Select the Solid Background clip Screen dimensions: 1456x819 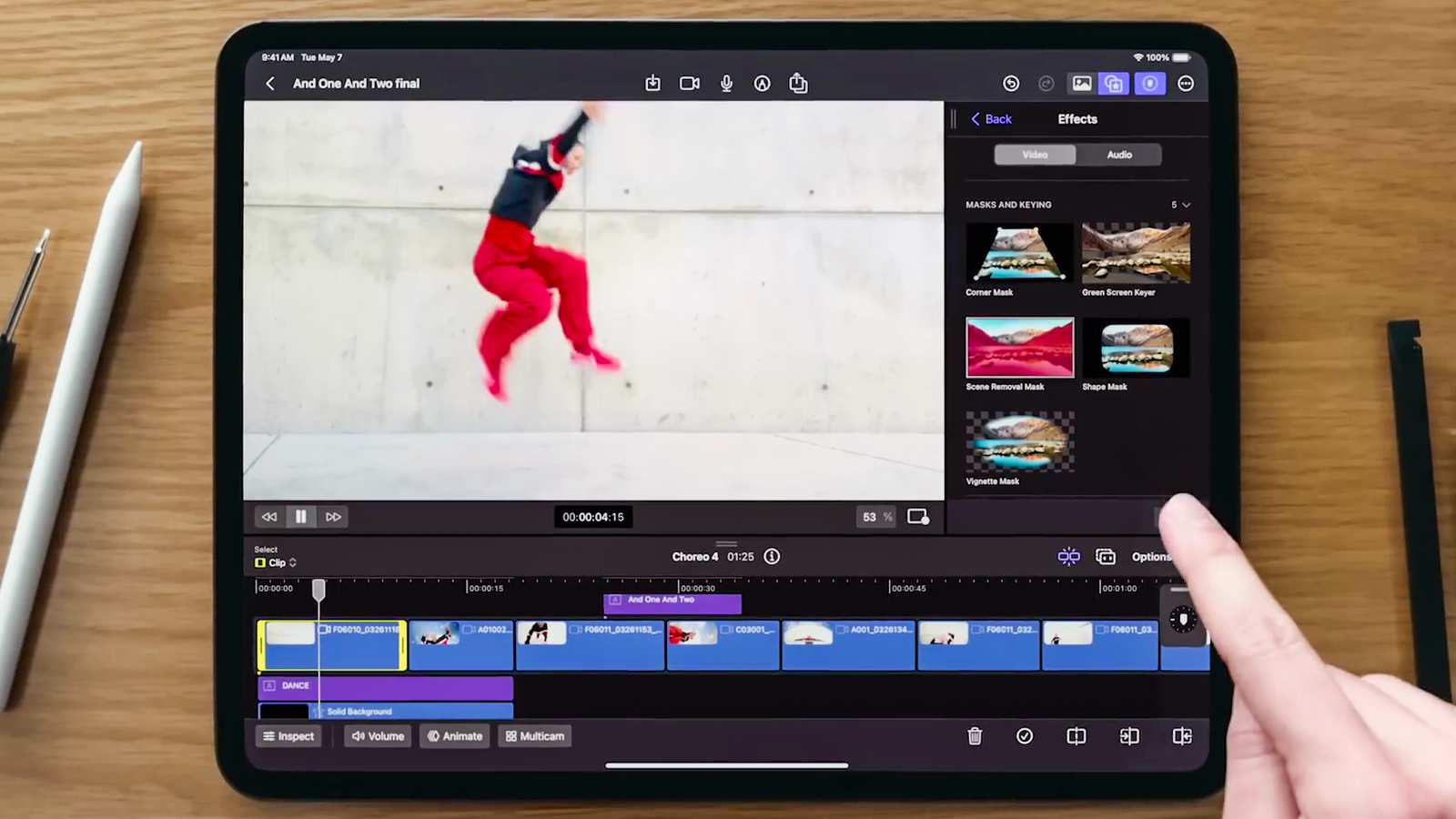[386, 712]
